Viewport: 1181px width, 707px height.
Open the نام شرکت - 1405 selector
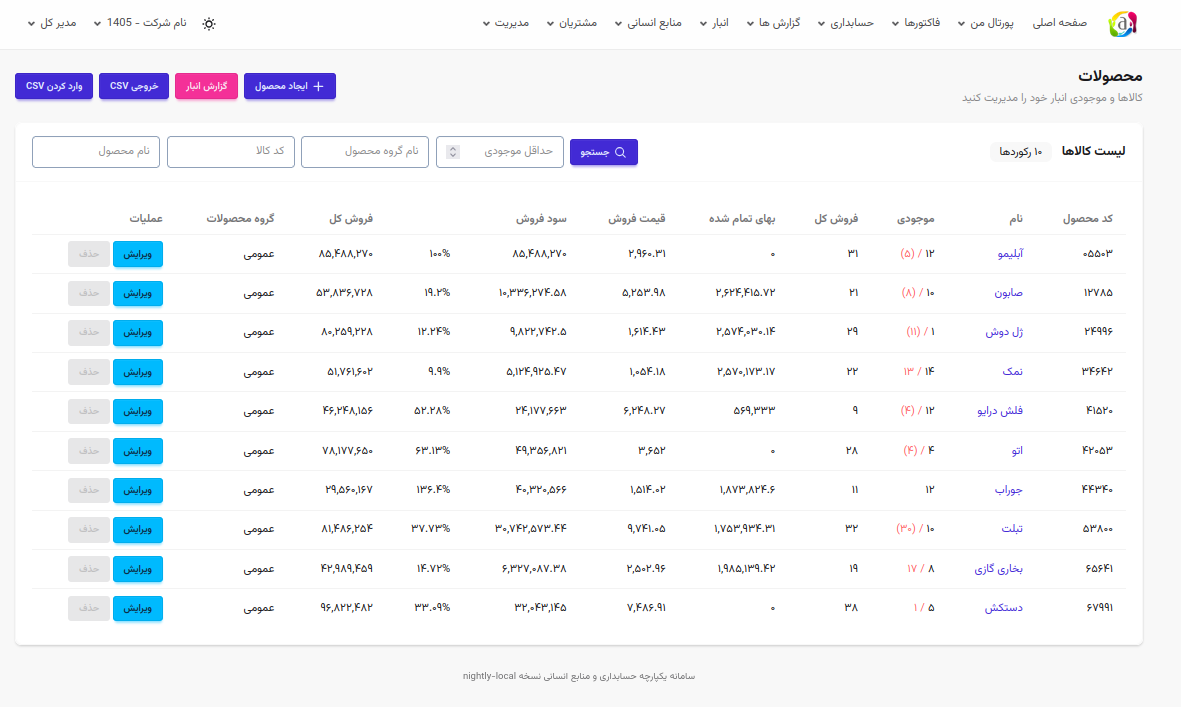pyautogui.click(x=139, y=23)
